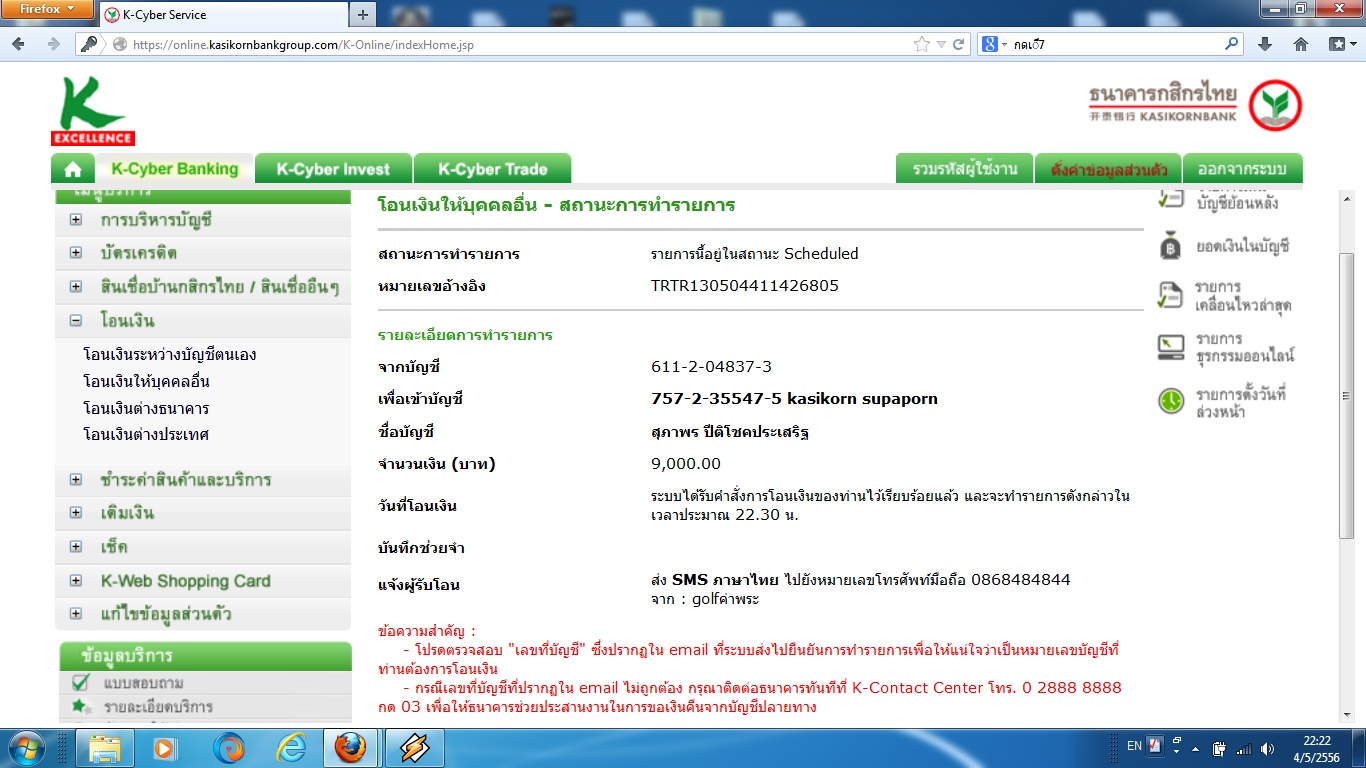1366x768 pixels.
Task: Open a new tab with the plus button
Action: (362, 15)
